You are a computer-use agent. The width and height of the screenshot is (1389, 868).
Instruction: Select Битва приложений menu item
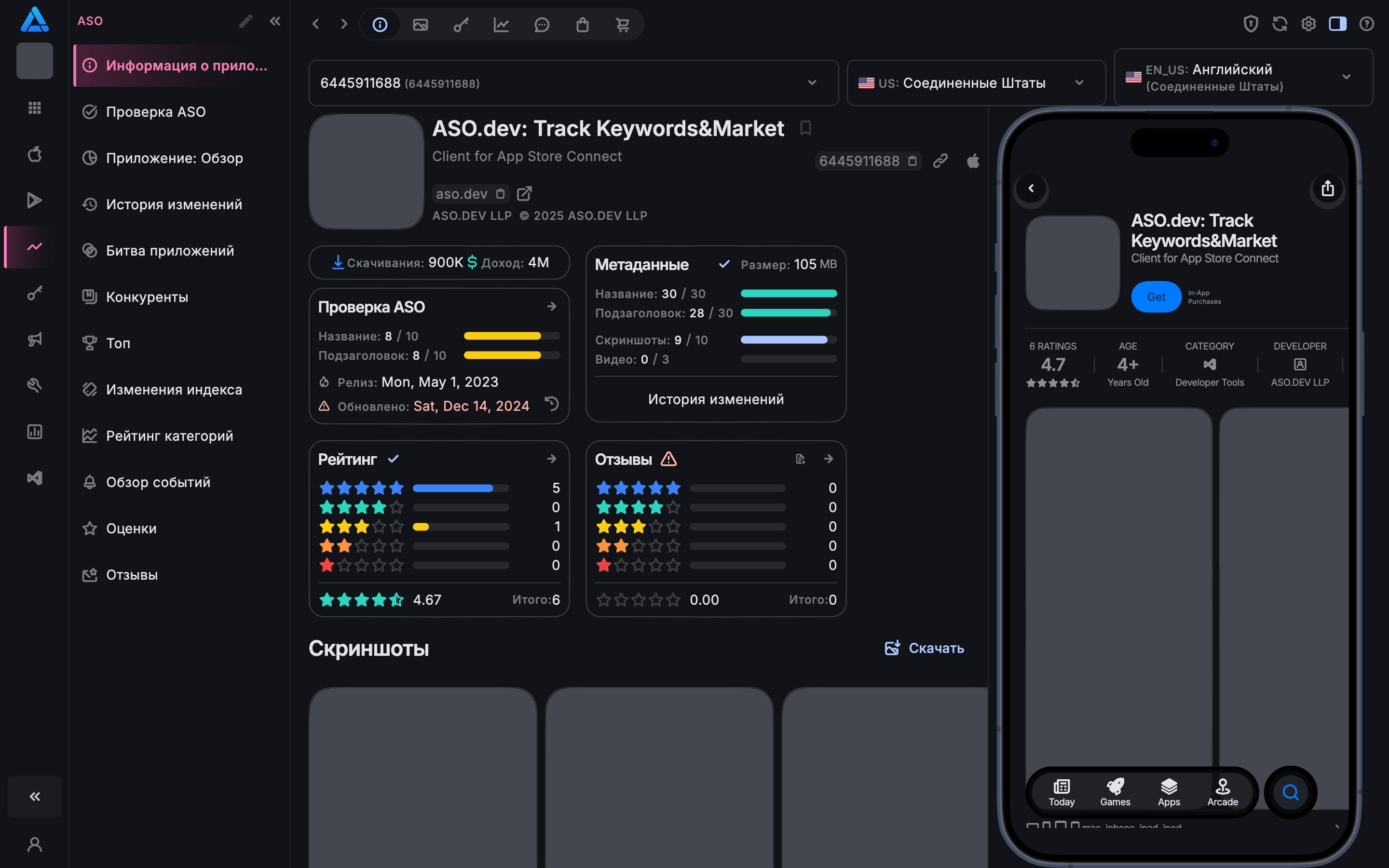click(x=178, y=250)
